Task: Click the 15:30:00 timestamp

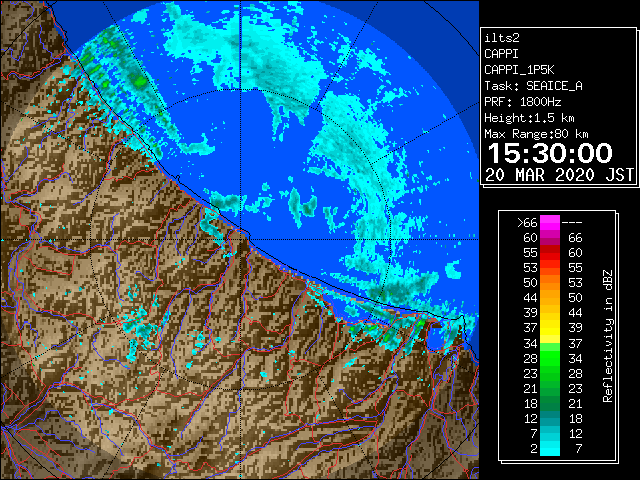Action: tap(550, 153)
